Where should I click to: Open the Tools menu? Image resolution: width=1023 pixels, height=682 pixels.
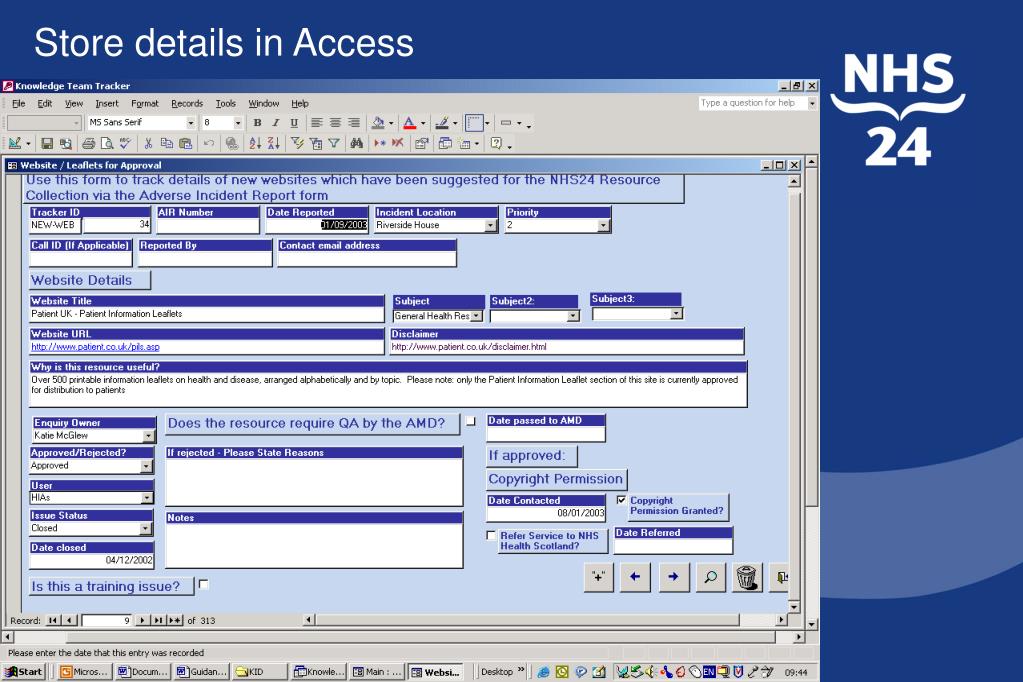pos(226,103)
